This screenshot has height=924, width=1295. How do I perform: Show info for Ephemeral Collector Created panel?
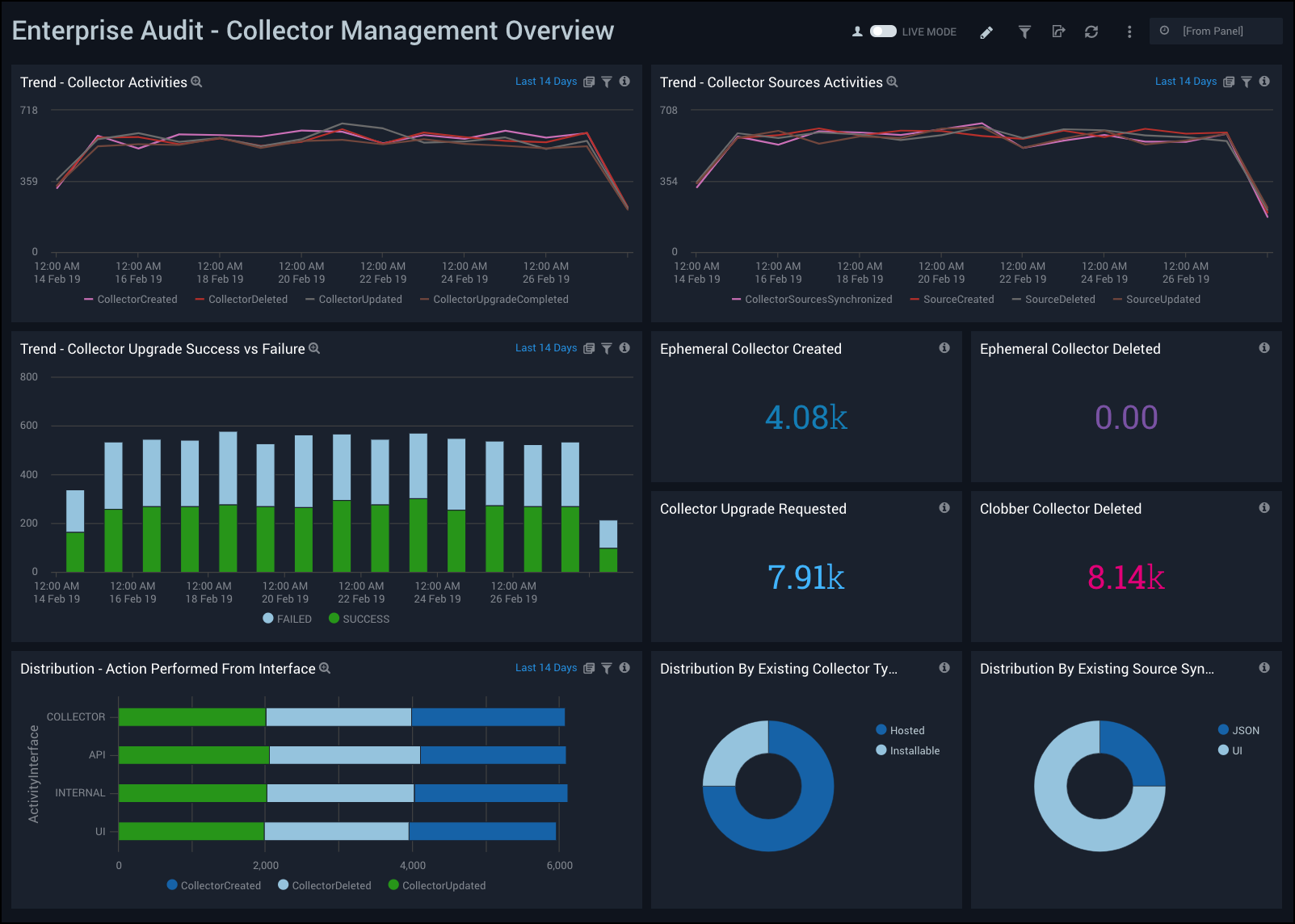944,348
